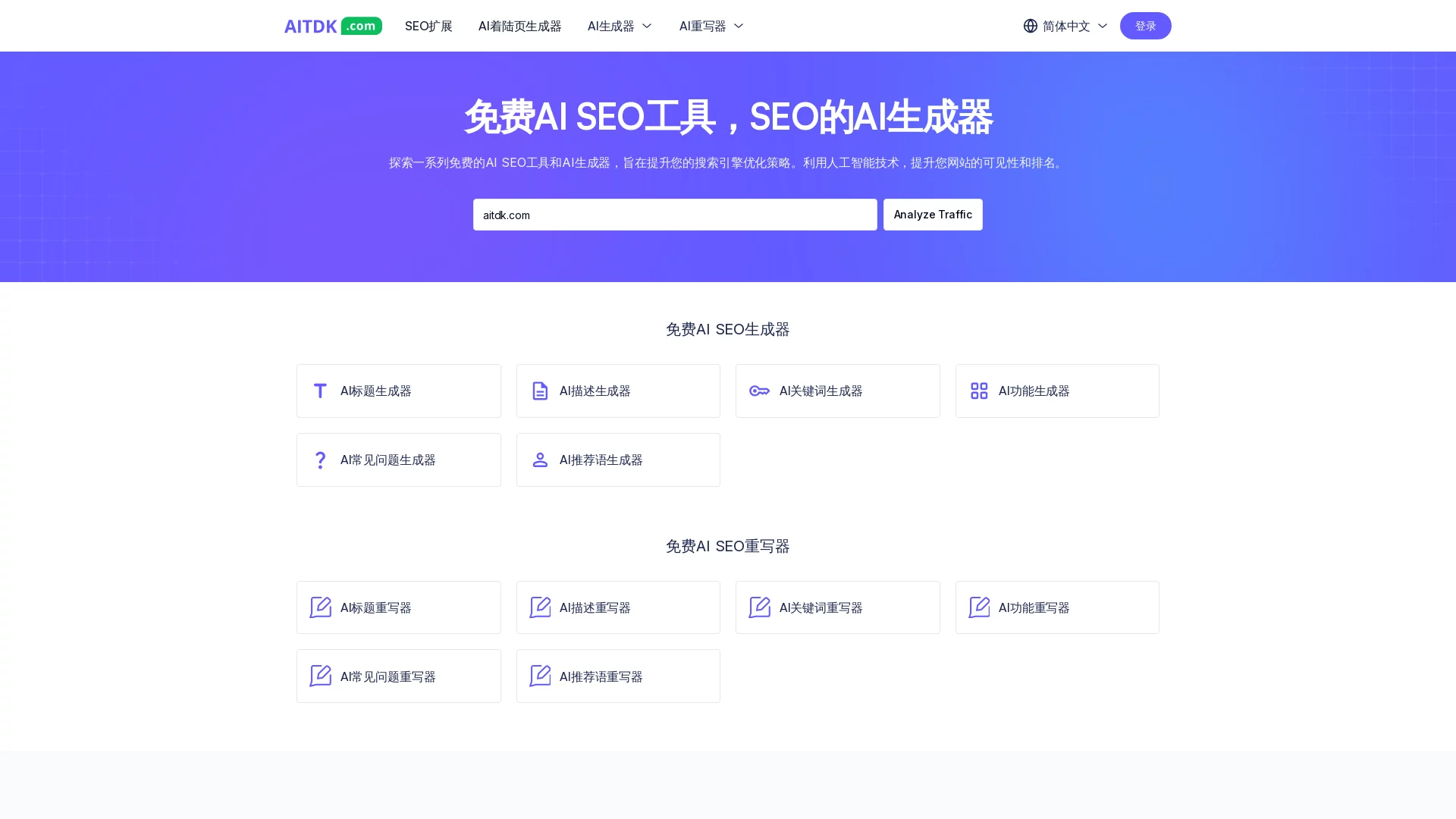Go to the AI着陆页生成器 page
This screenshot has width=1456, height=819.
[x=519, y=26]
